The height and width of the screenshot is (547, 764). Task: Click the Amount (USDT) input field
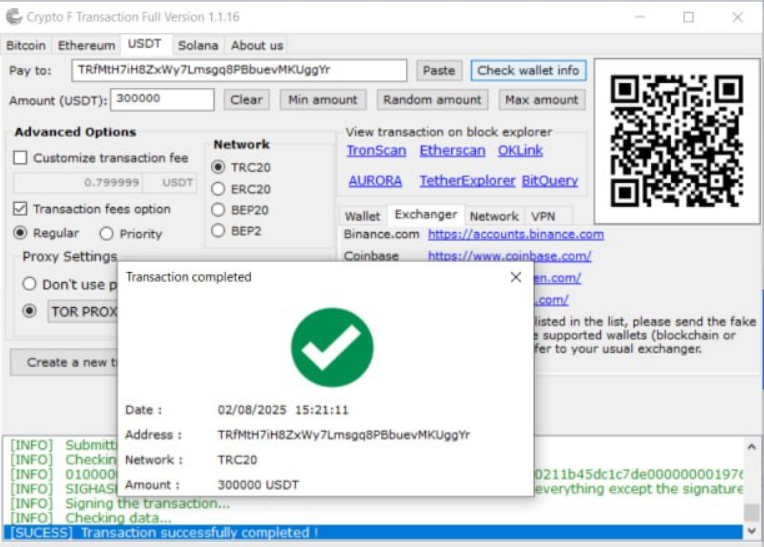coord(162,100)
